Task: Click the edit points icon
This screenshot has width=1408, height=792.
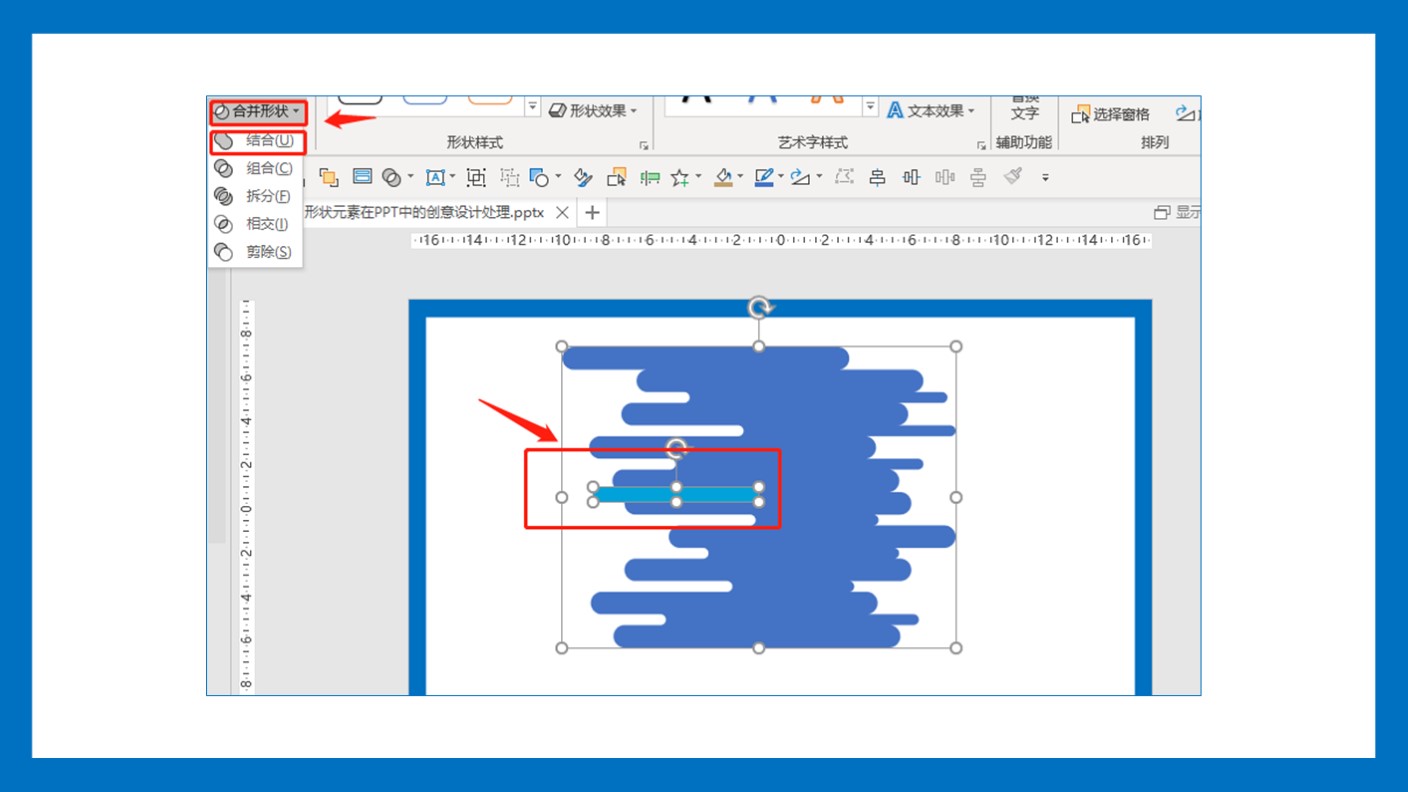Action: 844,177
